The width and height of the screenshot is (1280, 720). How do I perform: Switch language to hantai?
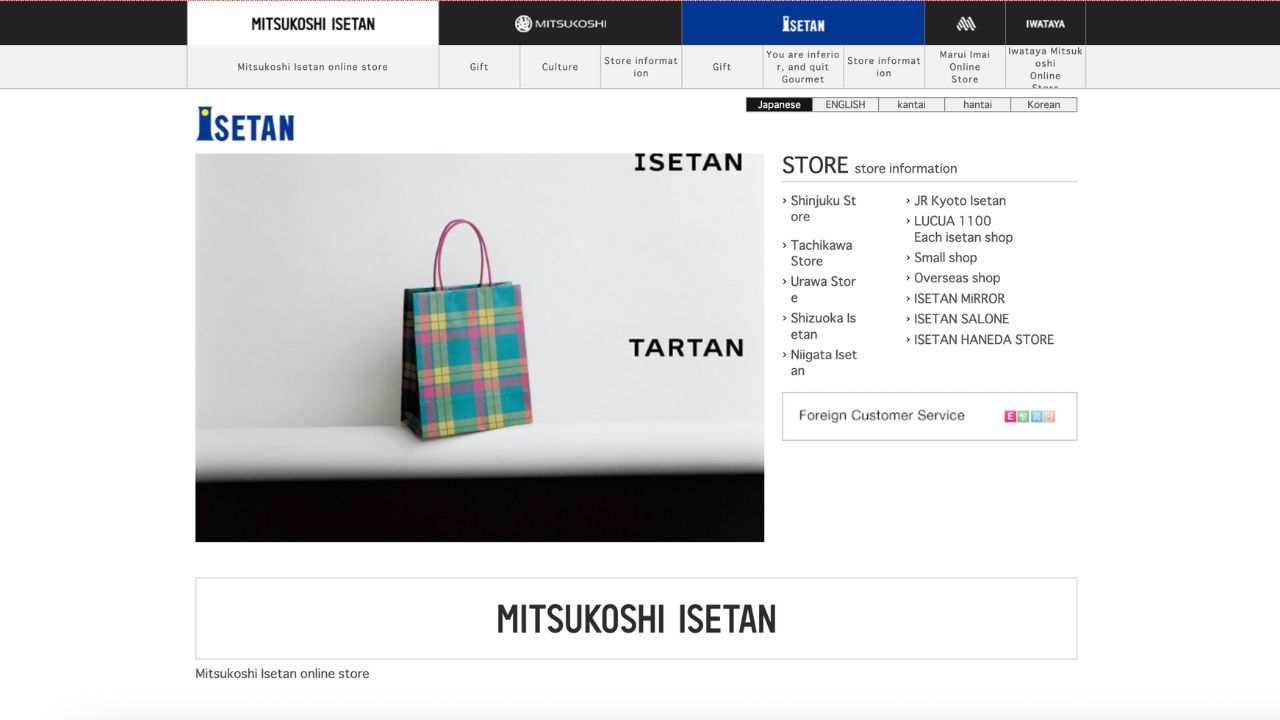977,104
